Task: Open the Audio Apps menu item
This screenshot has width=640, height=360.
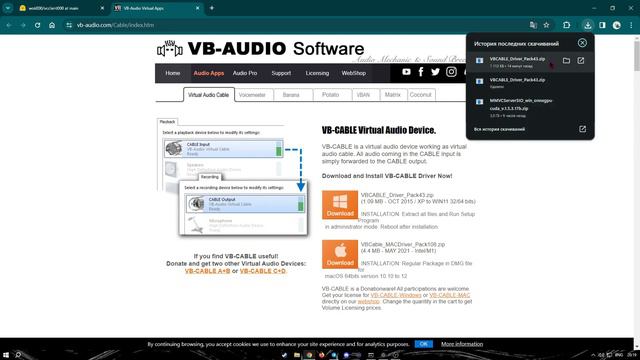Action: (209, 73)
